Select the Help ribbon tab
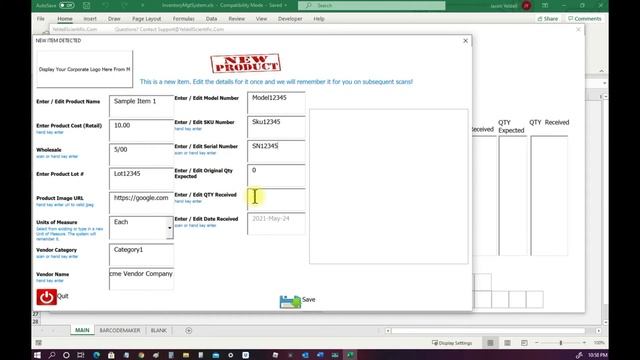The image size is (640, 360). click(x=319, y=19)
